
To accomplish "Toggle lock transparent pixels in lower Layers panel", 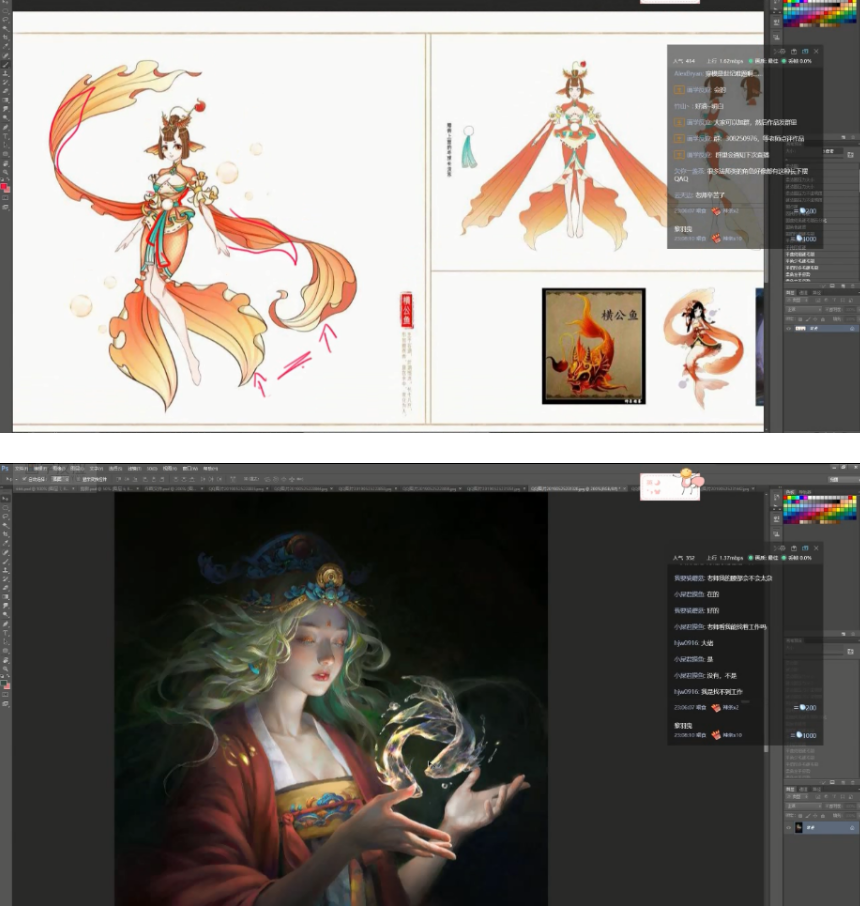I will [x=800, y=816].
